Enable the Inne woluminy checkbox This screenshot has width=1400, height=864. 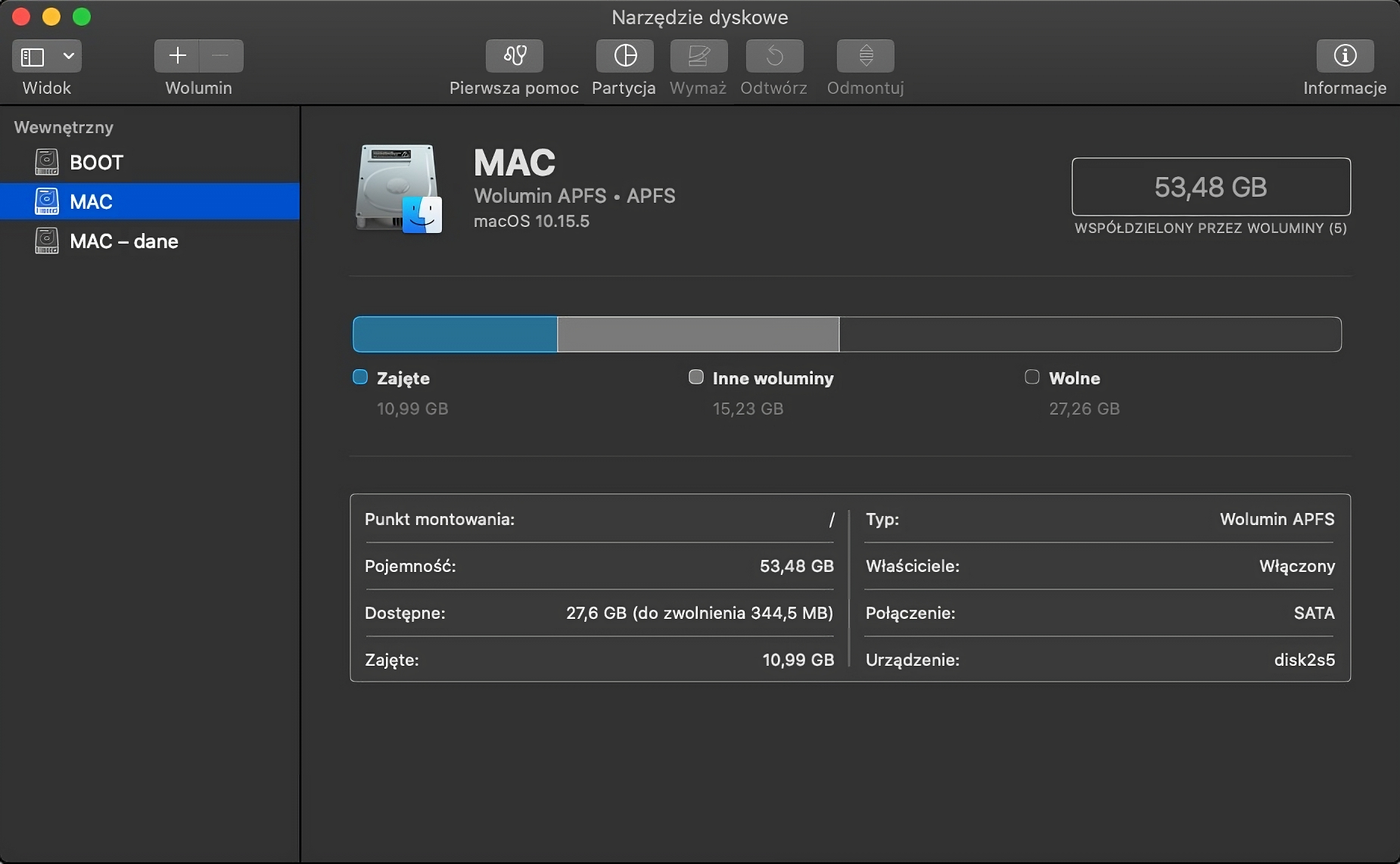(x=695, y=377)
